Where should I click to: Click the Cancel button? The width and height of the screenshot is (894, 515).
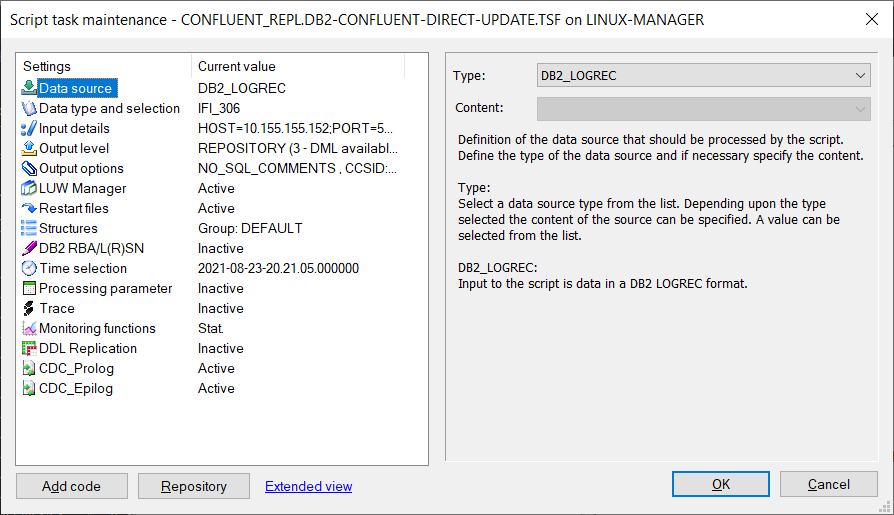[x=828, y=484]
